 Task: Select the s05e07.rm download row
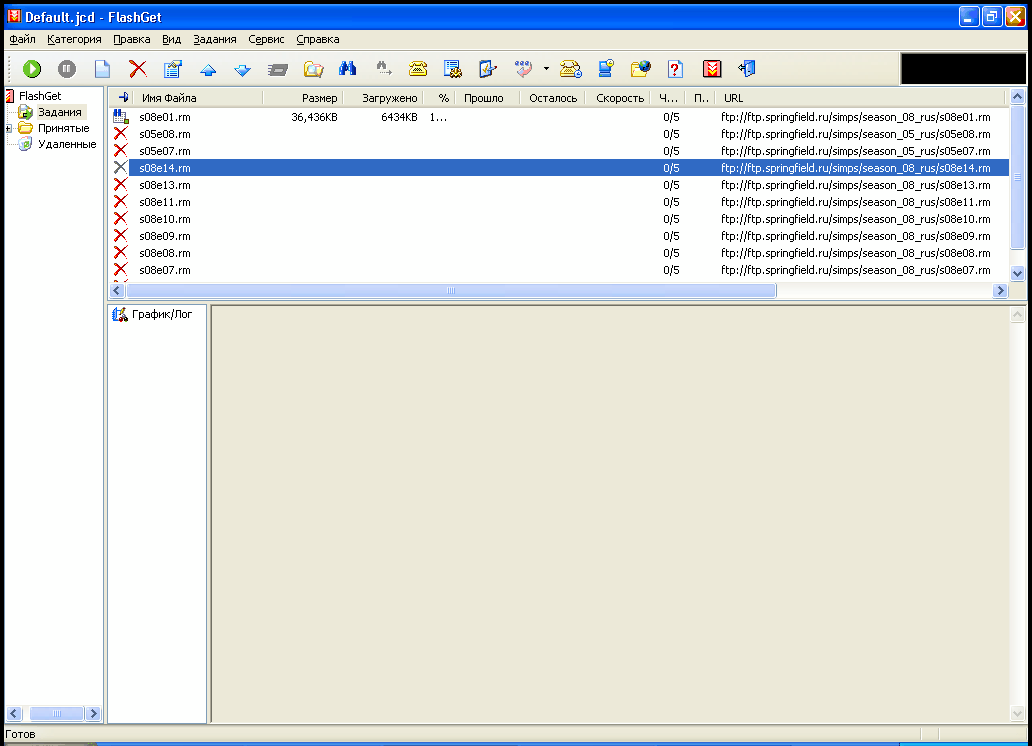559,151
